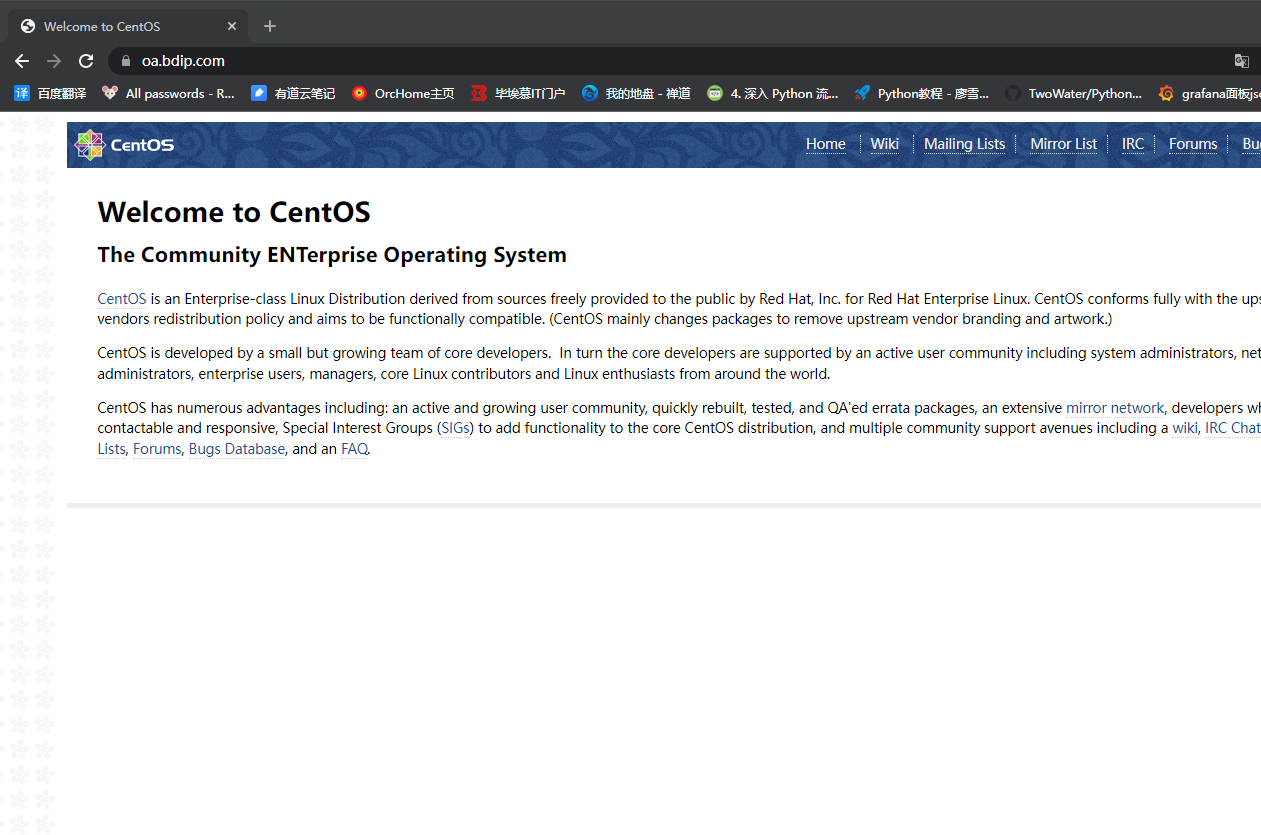Screen dimensions: 1261x835
Task: Open the All passwords bookmark
Action: pos(168,93)
